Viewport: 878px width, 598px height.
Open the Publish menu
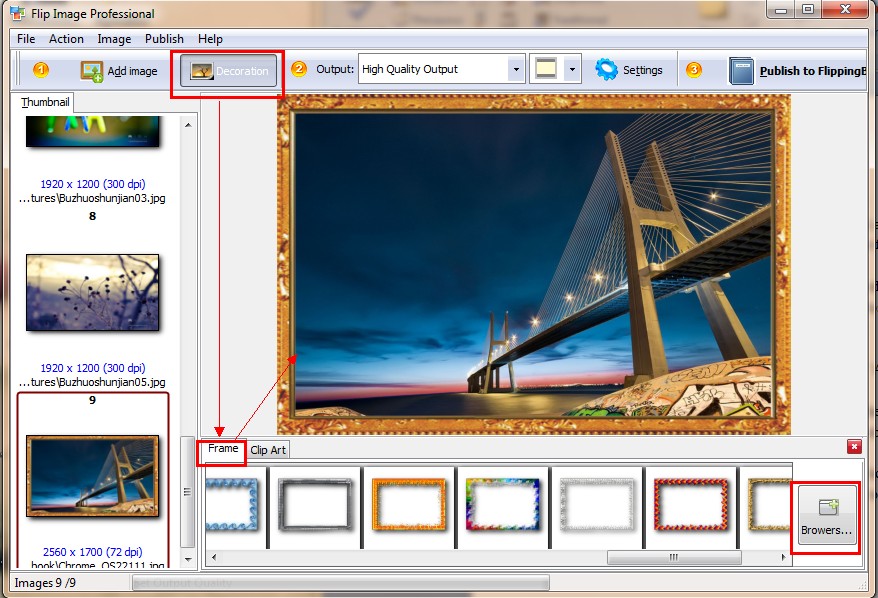coord(164,39)
